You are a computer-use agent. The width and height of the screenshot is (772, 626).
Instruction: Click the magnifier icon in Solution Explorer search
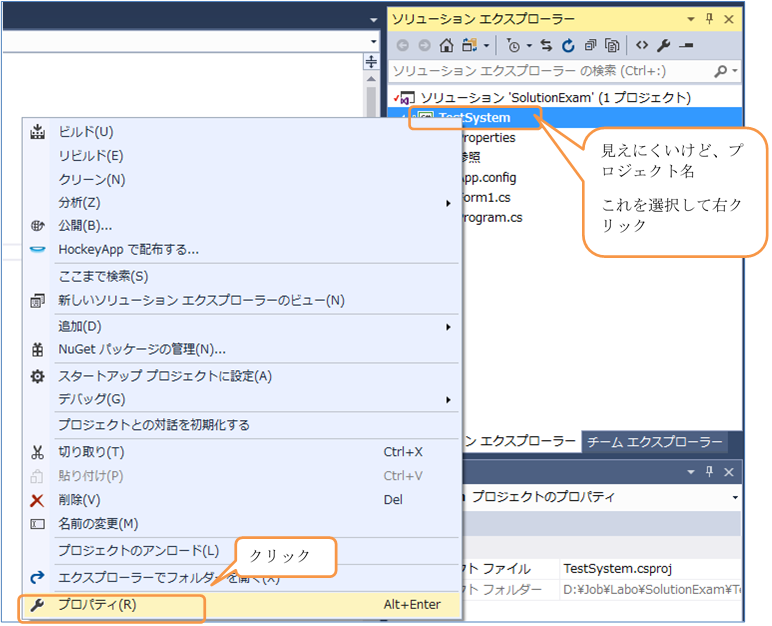click(x=720, y=72)
